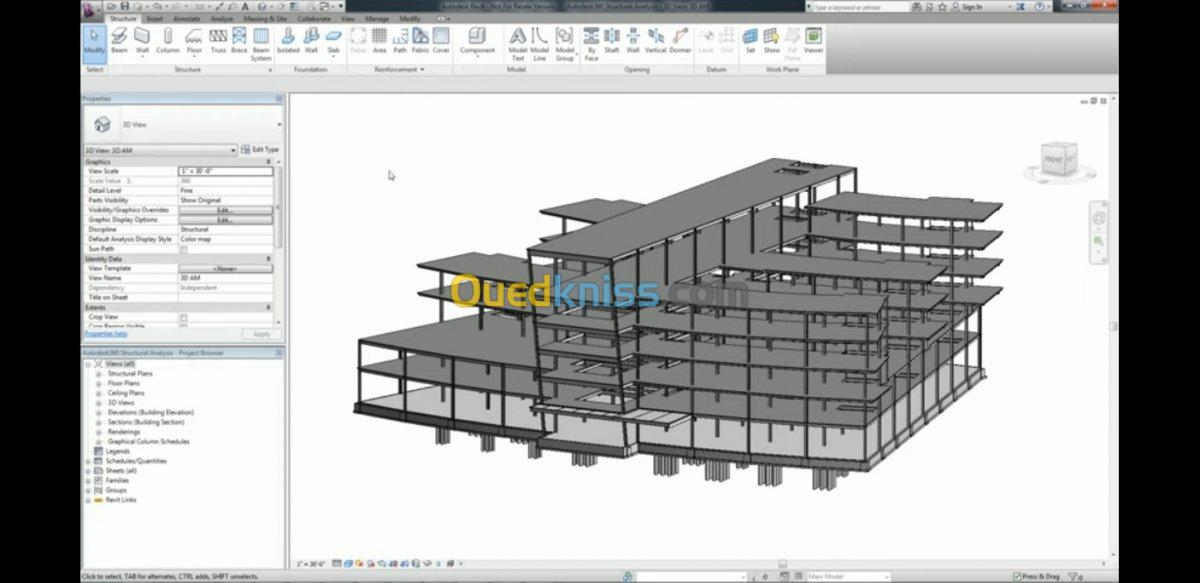Place an Isolated foundation
1200x583 pixels.
pyautogui.click(x=288, y=41)
